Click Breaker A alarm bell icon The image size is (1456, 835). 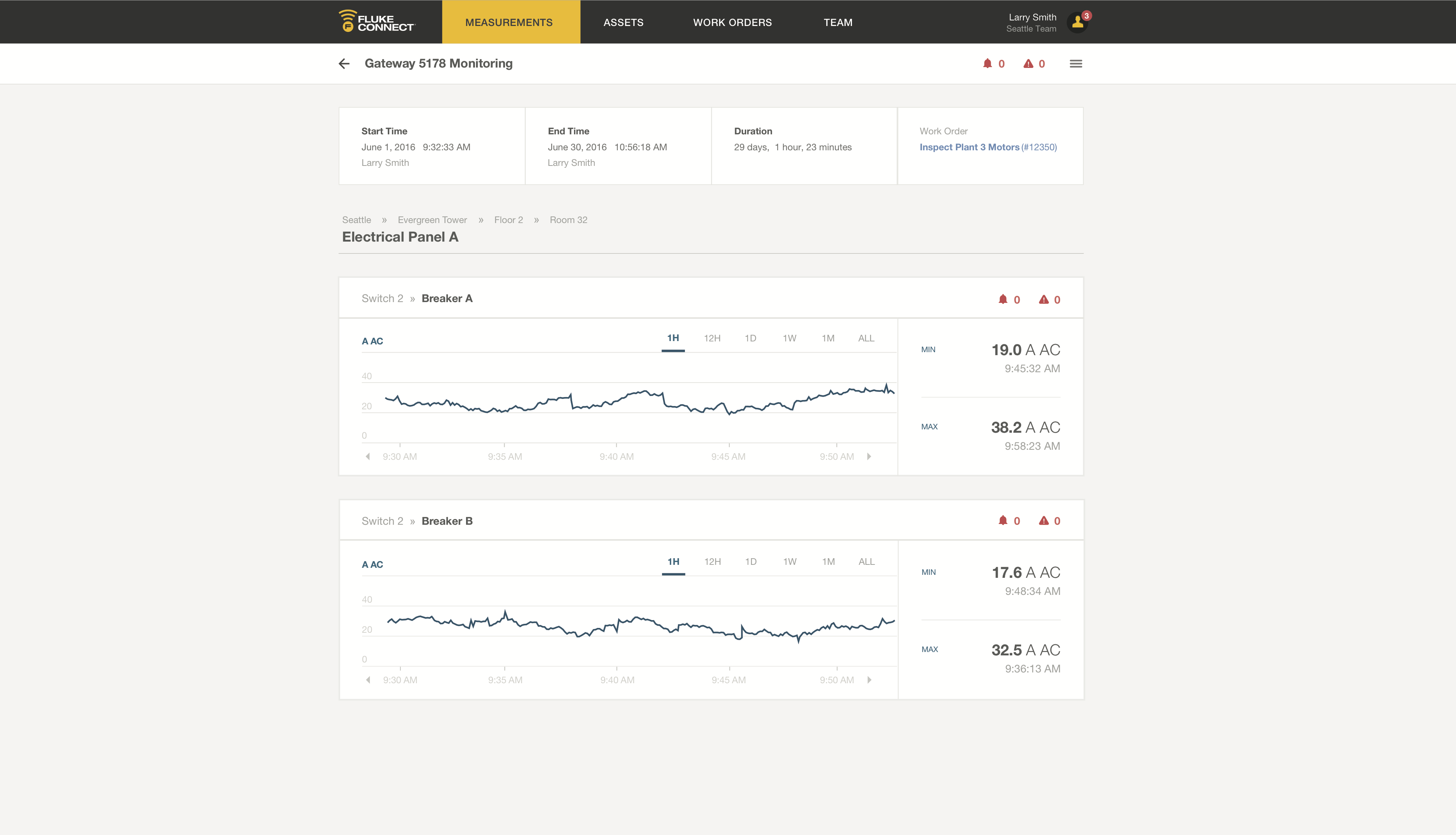pyautogui.click(x=1003, y=299)
